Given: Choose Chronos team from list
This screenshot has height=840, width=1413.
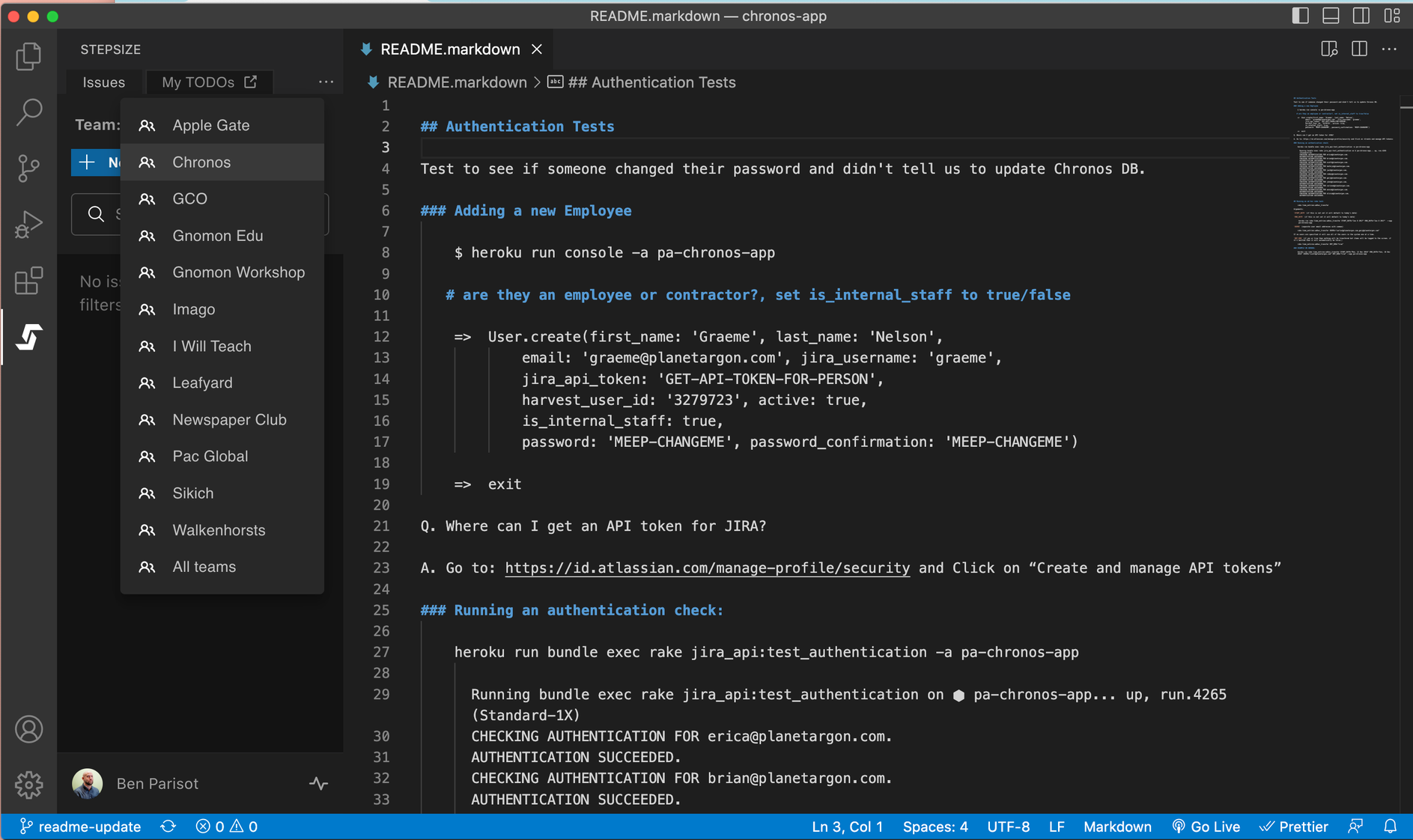Looking at the screenshot, I should [x=222, y=162].
